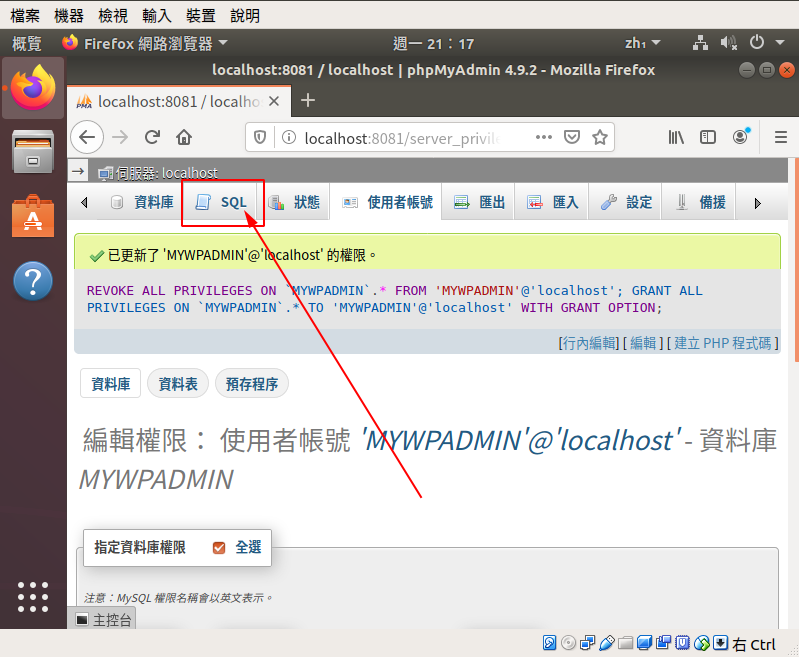Open the Firefox hamburger menu
This screenshot has height=657, width=799.
click(x=781, y=137)
